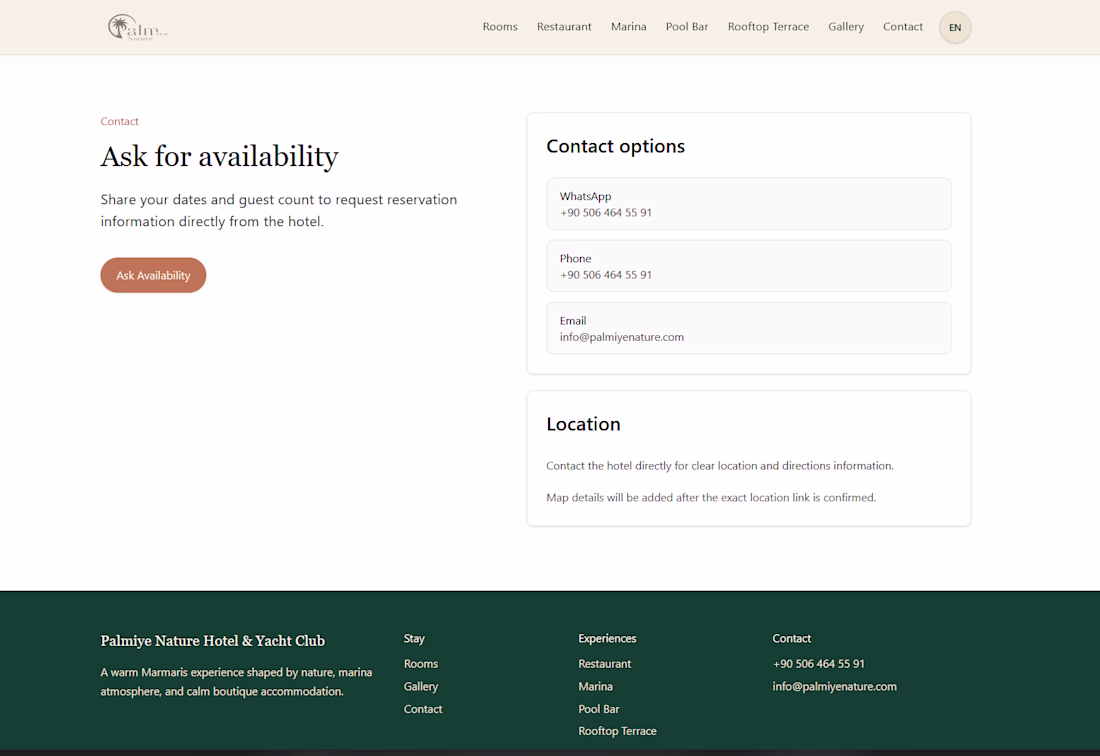
Task: Click the 'A warm Marmaris experience' footer description
Action: coord(236,682)
